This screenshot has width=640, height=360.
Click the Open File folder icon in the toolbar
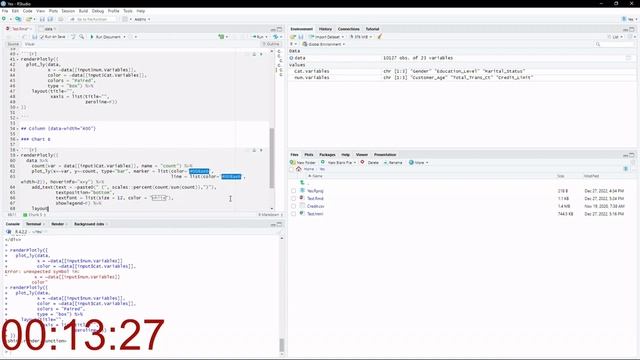pos(29,19)
